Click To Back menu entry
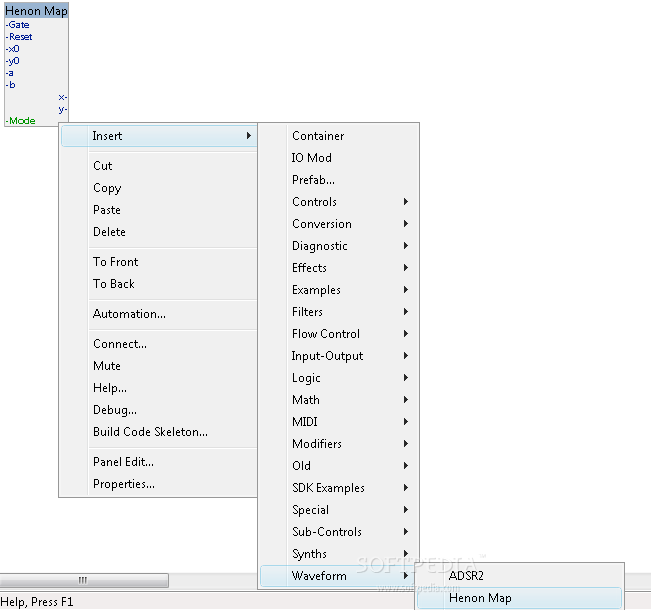This screenshot has width=651, height=610. click(159, 284)
